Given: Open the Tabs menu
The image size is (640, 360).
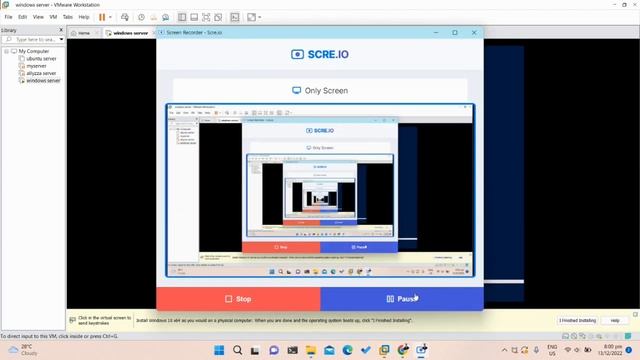Looking at the screenshot, I should tap(68, 17).
